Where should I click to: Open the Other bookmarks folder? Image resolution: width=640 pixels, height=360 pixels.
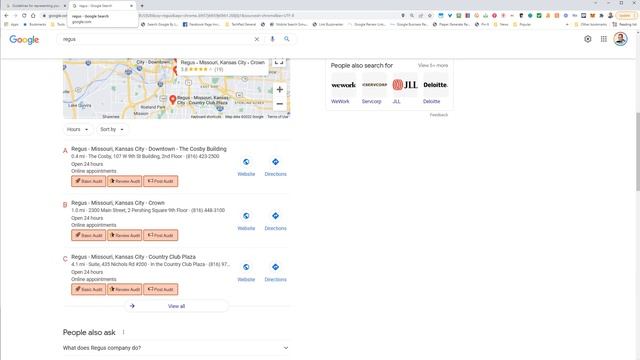(x=591, y=24)
